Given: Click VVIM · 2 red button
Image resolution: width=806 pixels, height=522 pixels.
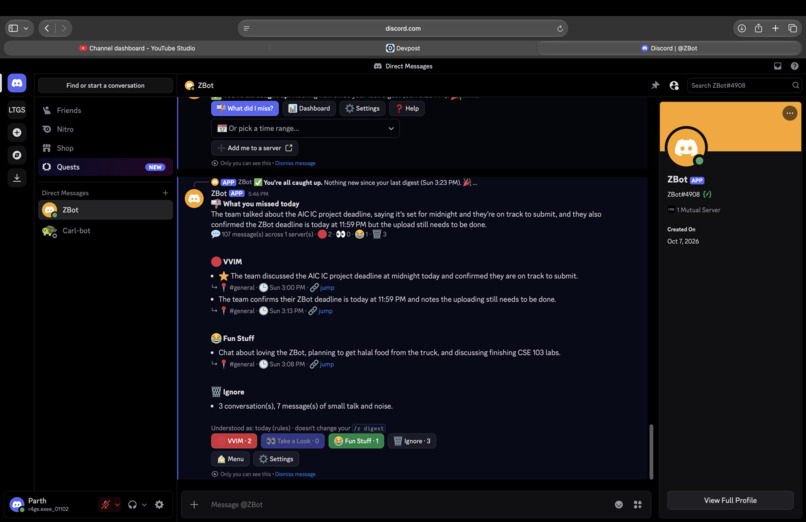Looking at the screenshot, I should click(x=234, y=441).
